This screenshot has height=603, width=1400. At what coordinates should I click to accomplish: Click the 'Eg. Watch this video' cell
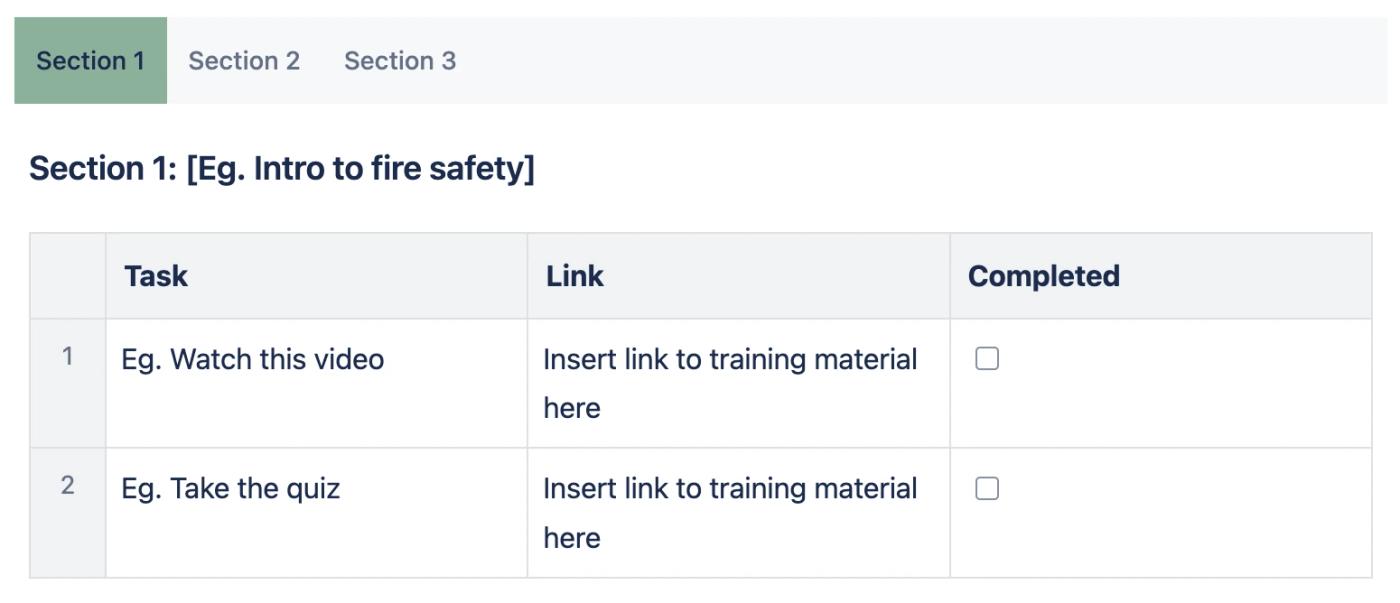click(x=253, y=359)
